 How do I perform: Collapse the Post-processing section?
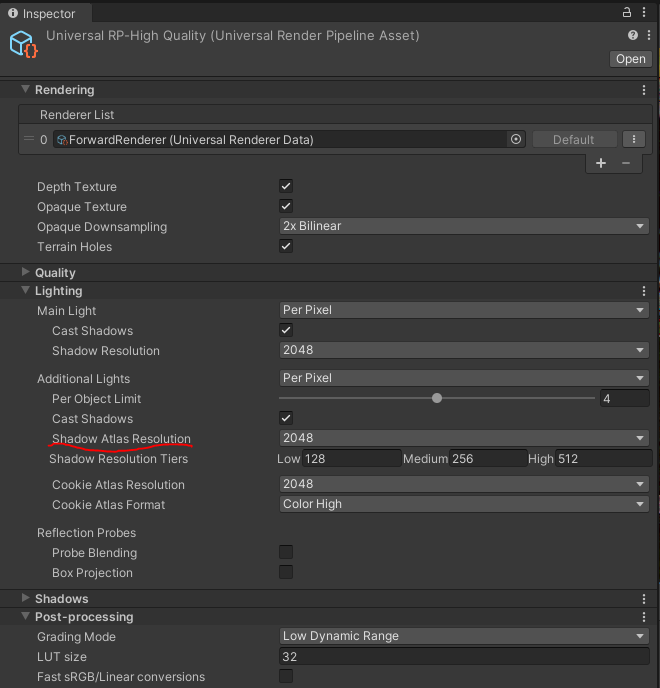25,616
